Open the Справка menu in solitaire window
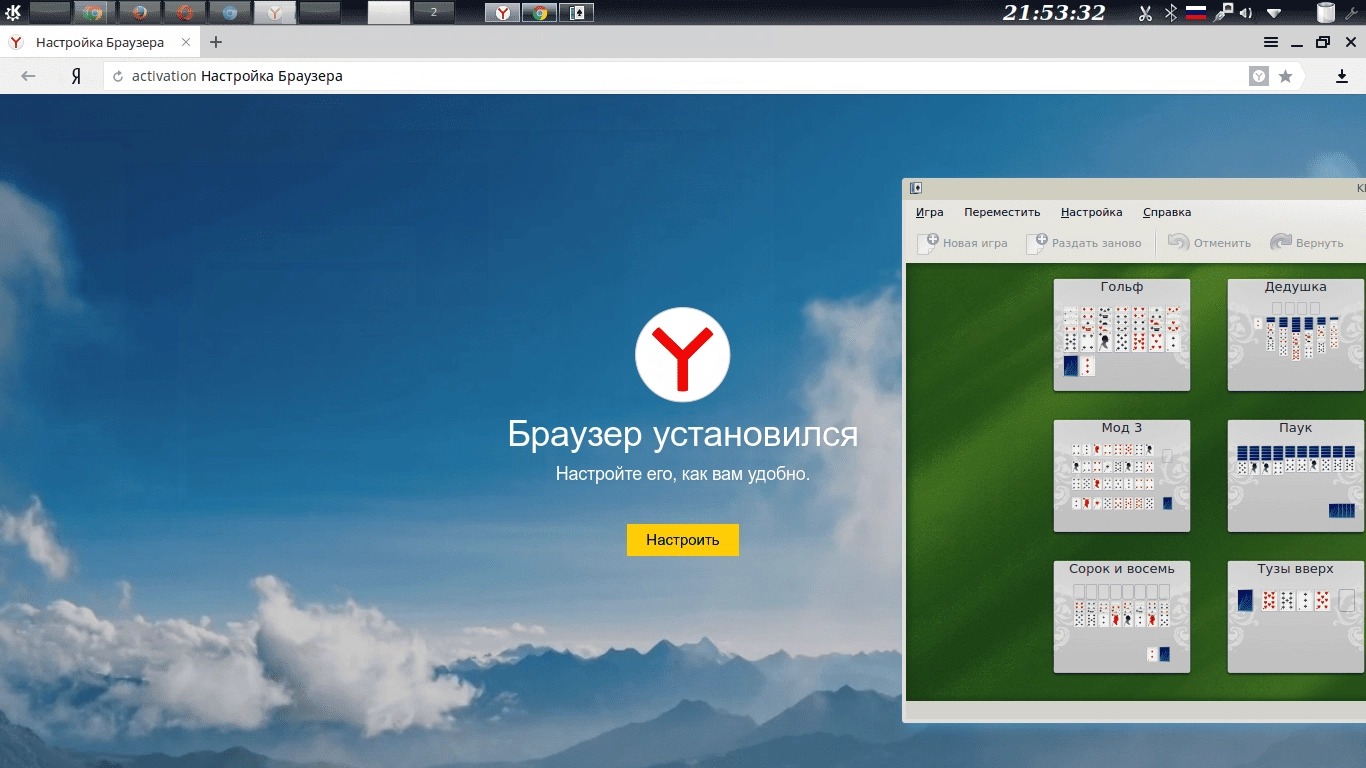 (1167, 212)
